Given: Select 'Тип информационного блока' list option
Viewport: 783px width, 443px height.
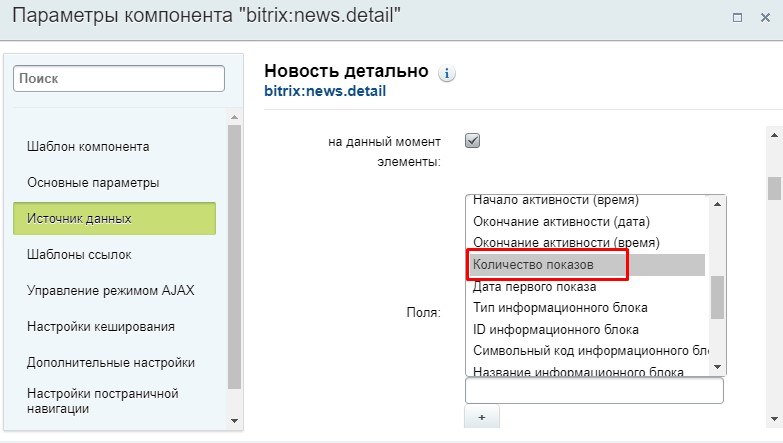Looking at the screenshot, I should pos(586,308).
